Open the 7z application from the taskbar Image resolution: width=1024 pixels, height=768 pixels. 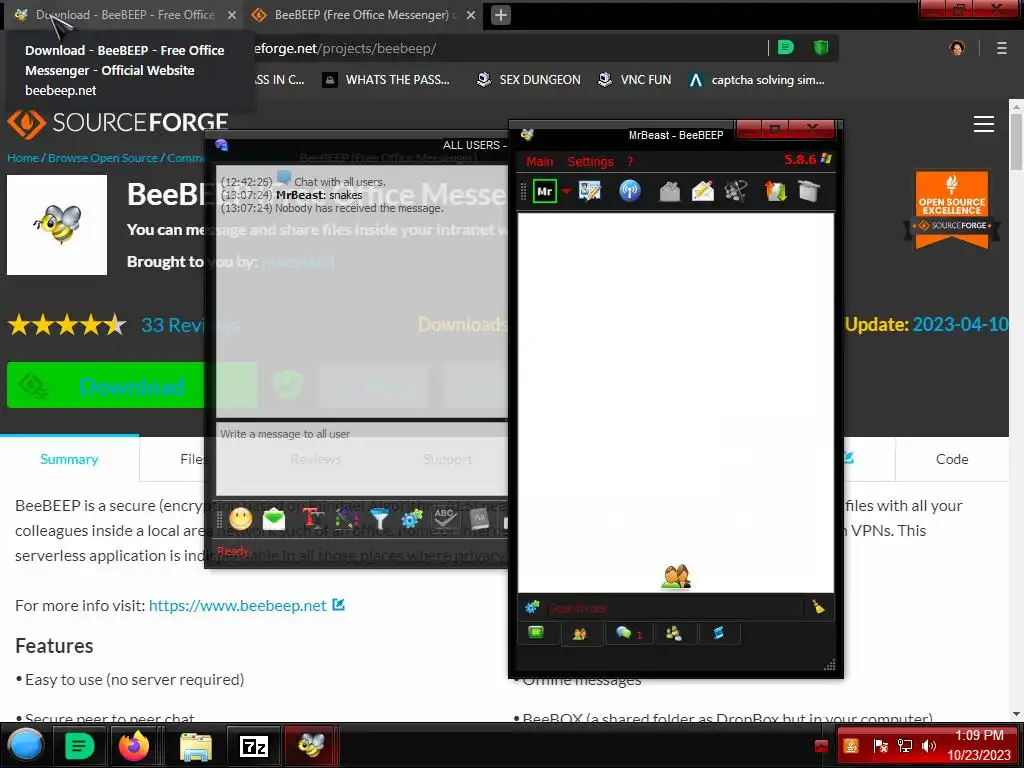coord(254,745)
